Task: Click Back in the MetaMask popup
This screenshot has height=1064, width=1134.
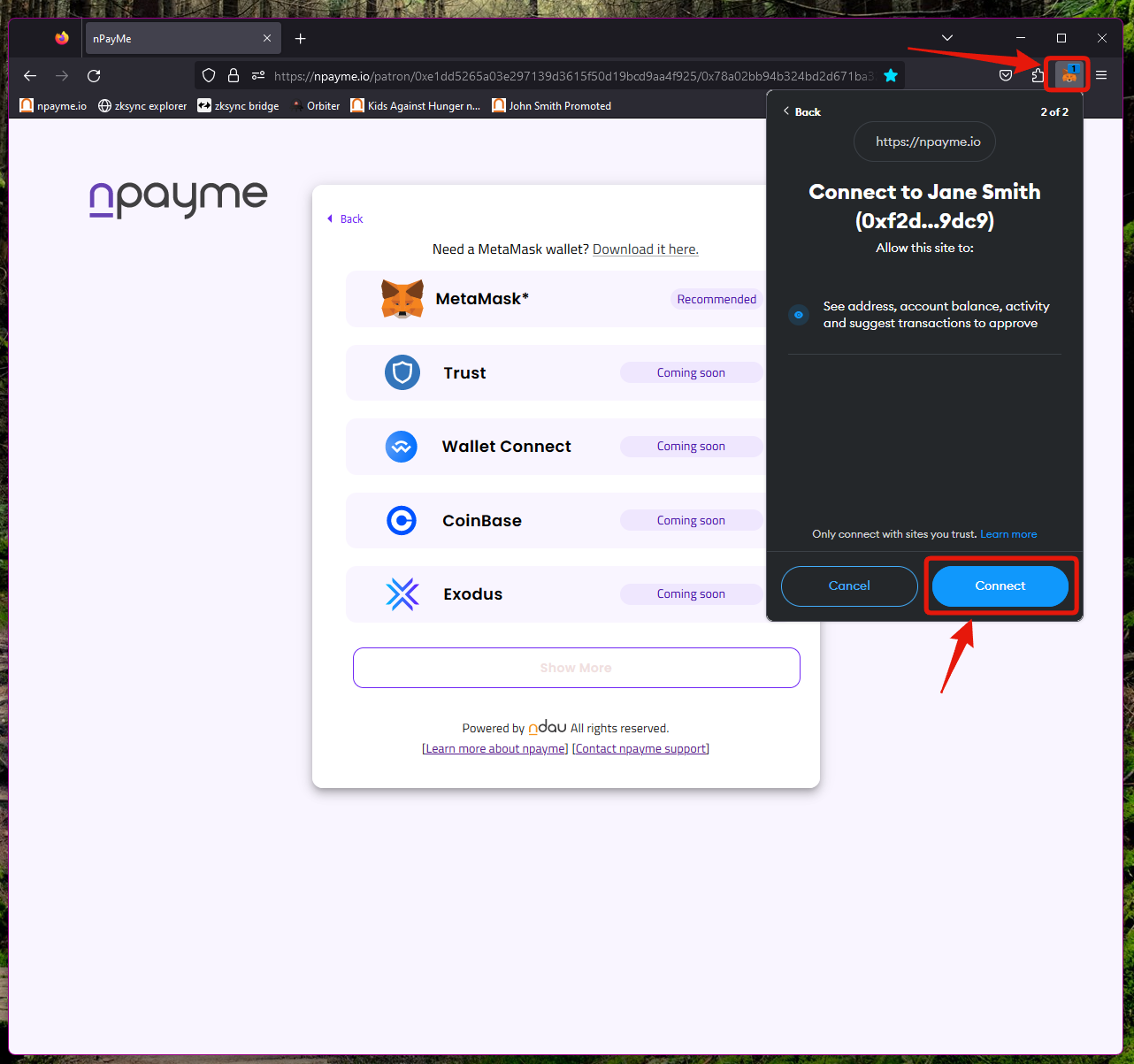Action: click(802, 111)
